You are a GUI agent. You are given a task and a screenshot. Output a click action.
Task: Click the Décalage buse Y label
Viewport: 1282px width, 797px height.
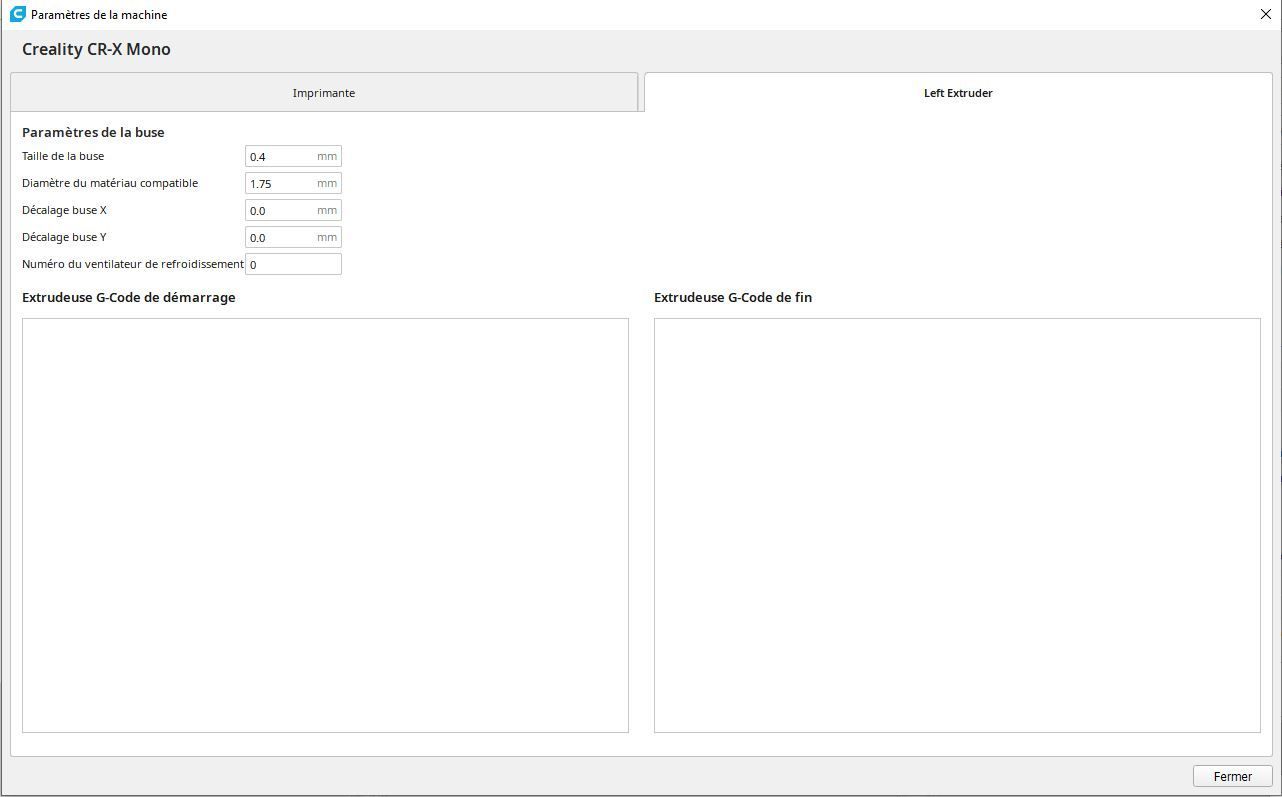pos(64,237)
